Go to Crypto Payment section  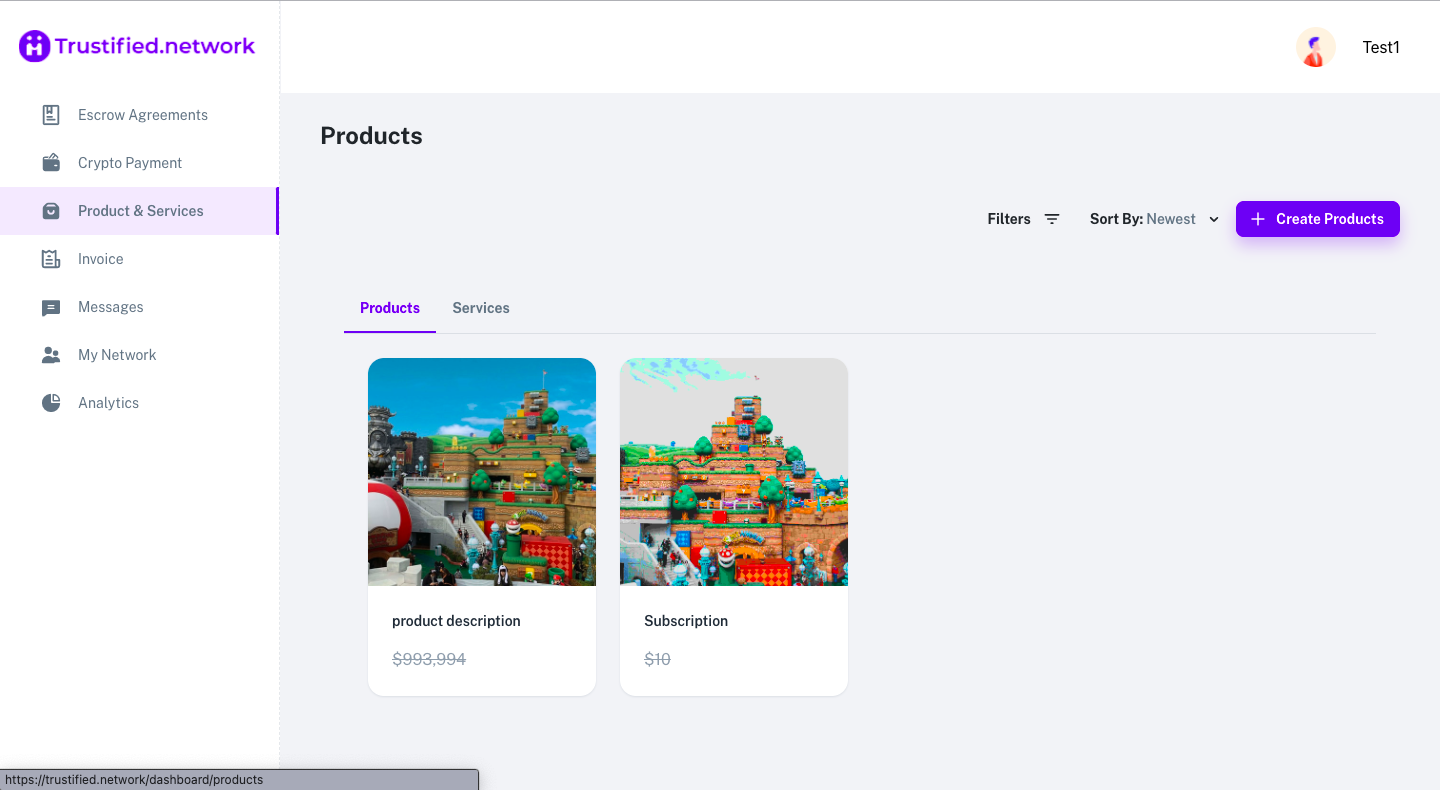click(139, 163)
